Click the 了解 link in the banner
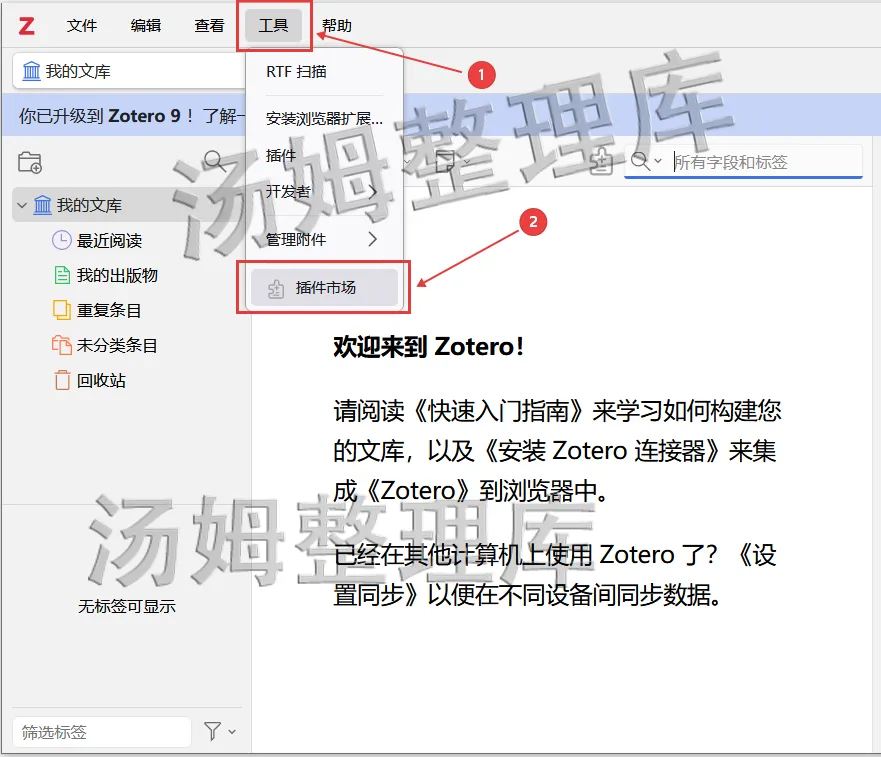881x757 pixels. click(x=220, y=116)
